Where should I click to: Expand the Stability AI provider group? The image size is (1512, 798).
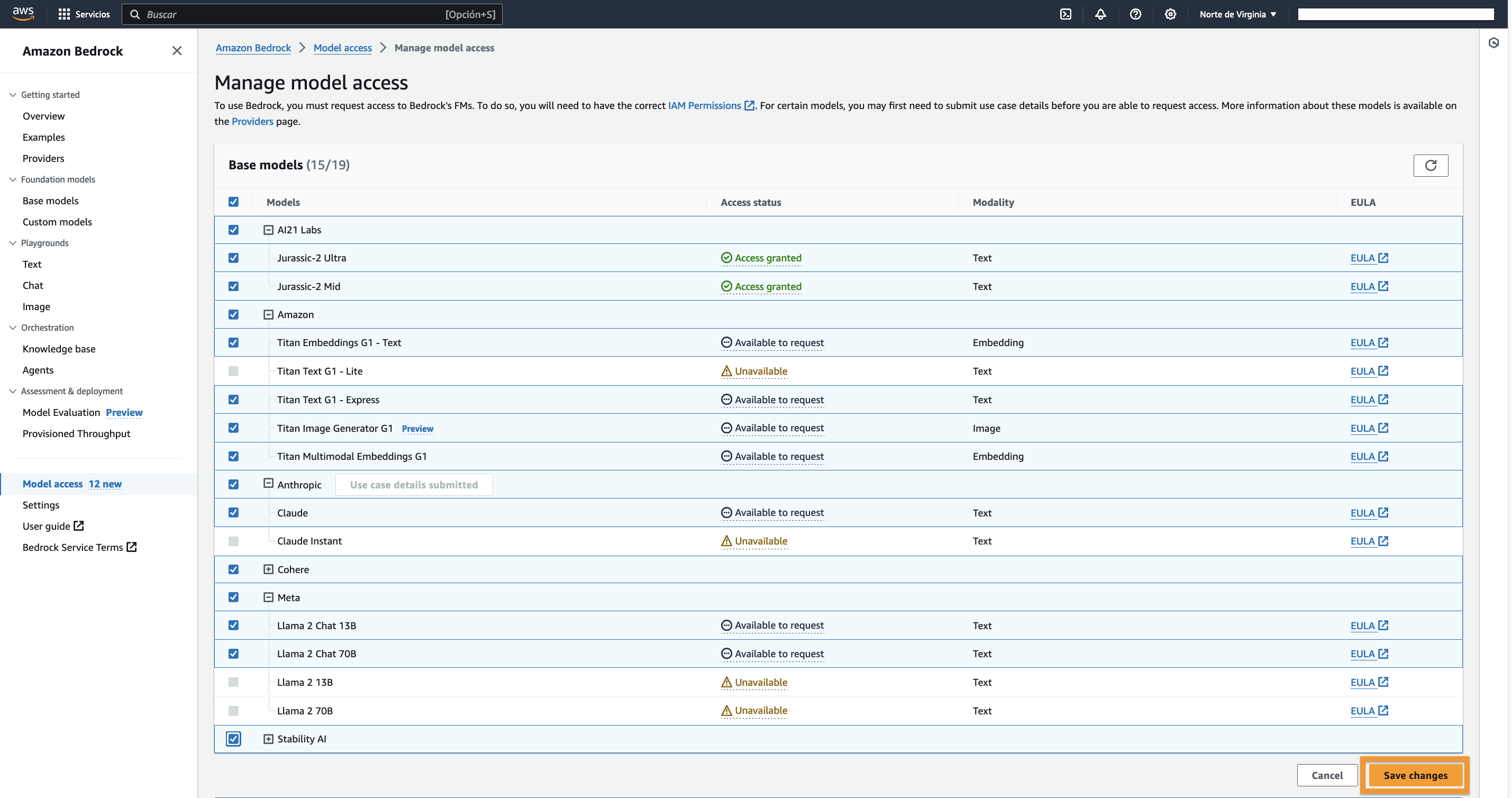[x=268, y=739]
